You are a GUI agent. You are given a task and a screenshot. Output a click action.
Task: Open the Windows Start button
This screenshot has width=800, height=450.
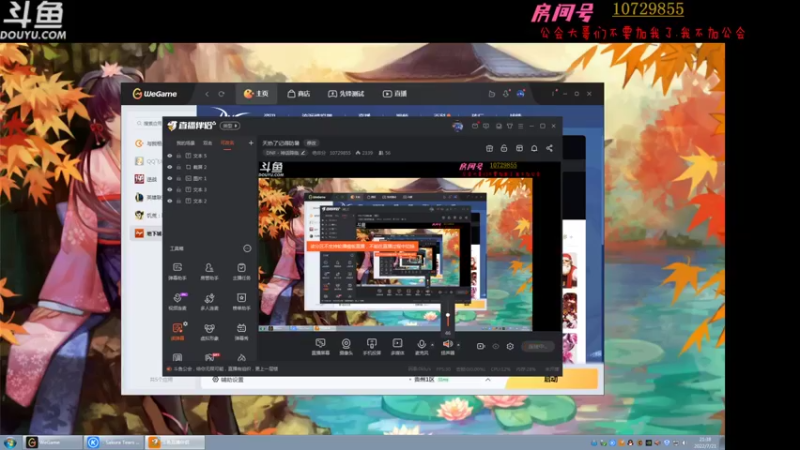point(10,442)
